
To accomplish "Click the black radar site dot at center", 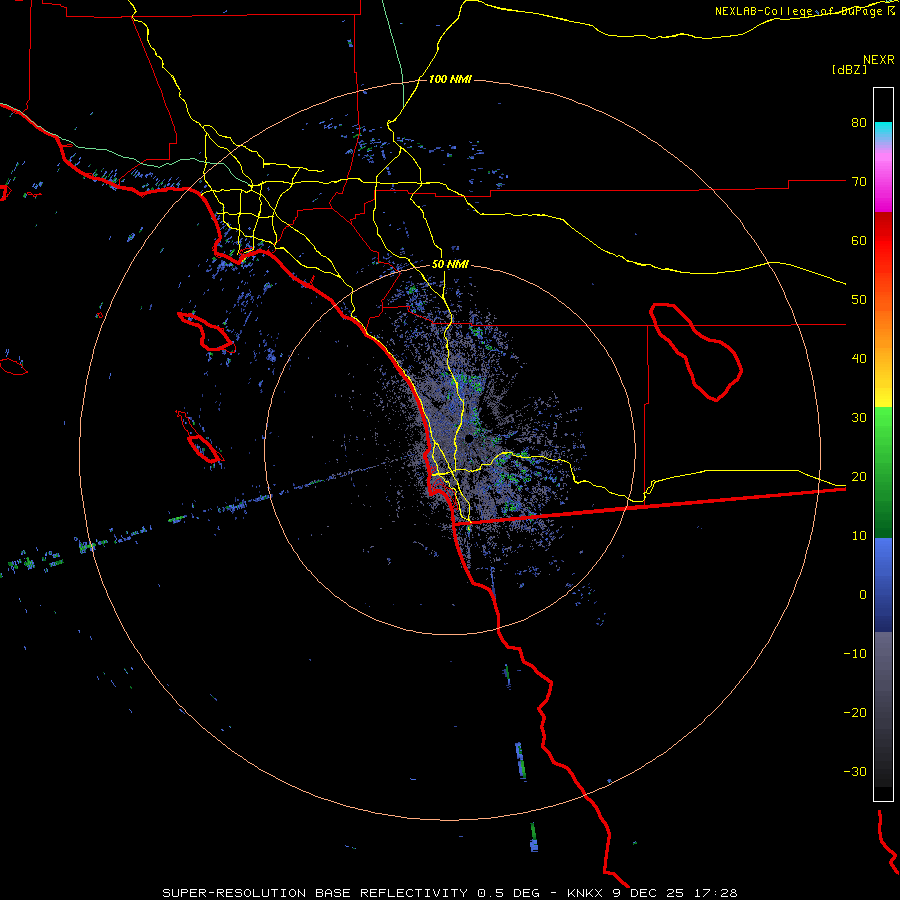I will pyautogui.click(x=469, y=439).
